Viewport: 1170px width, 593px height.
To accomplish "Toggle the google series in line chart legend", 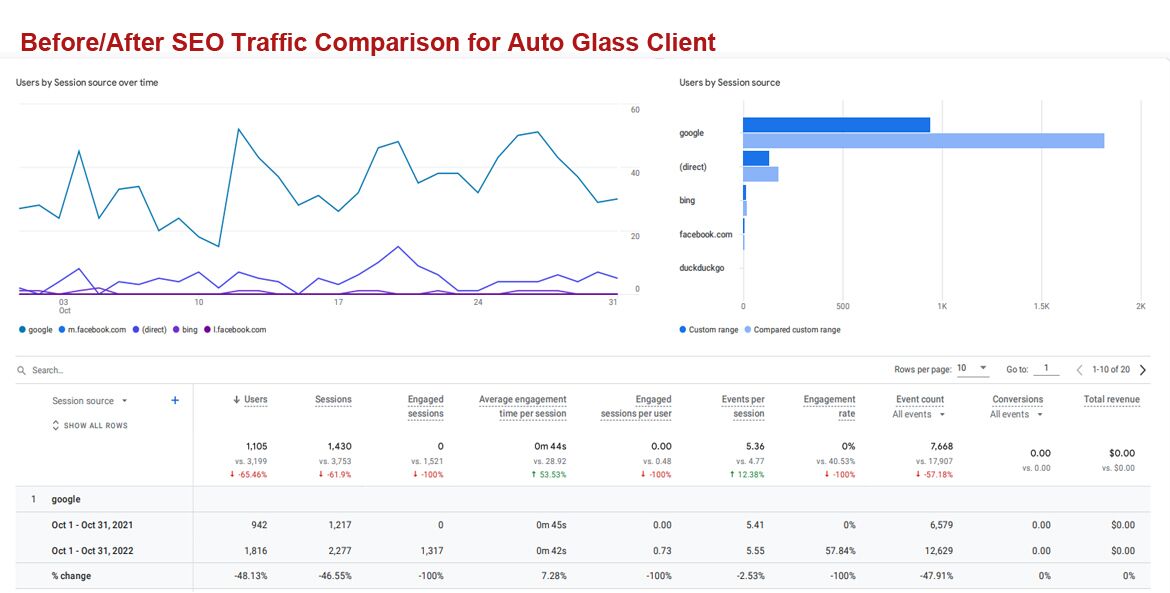I will point(22,329).
